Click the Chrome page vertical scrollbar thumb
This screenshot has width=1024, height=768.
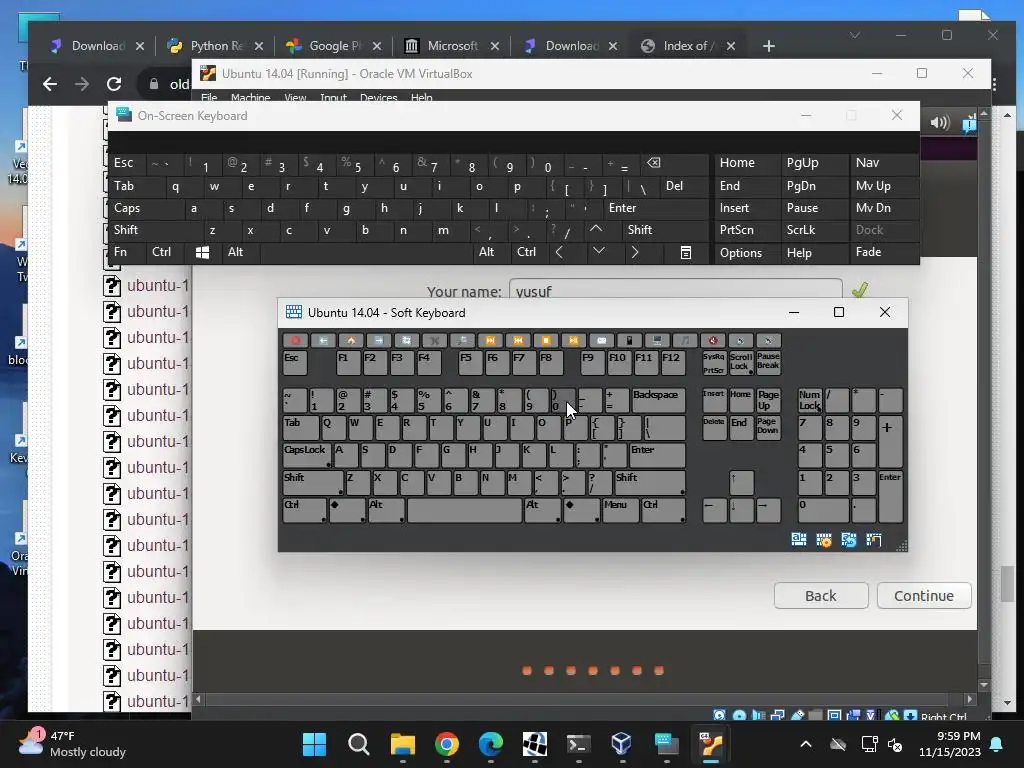1008,584
